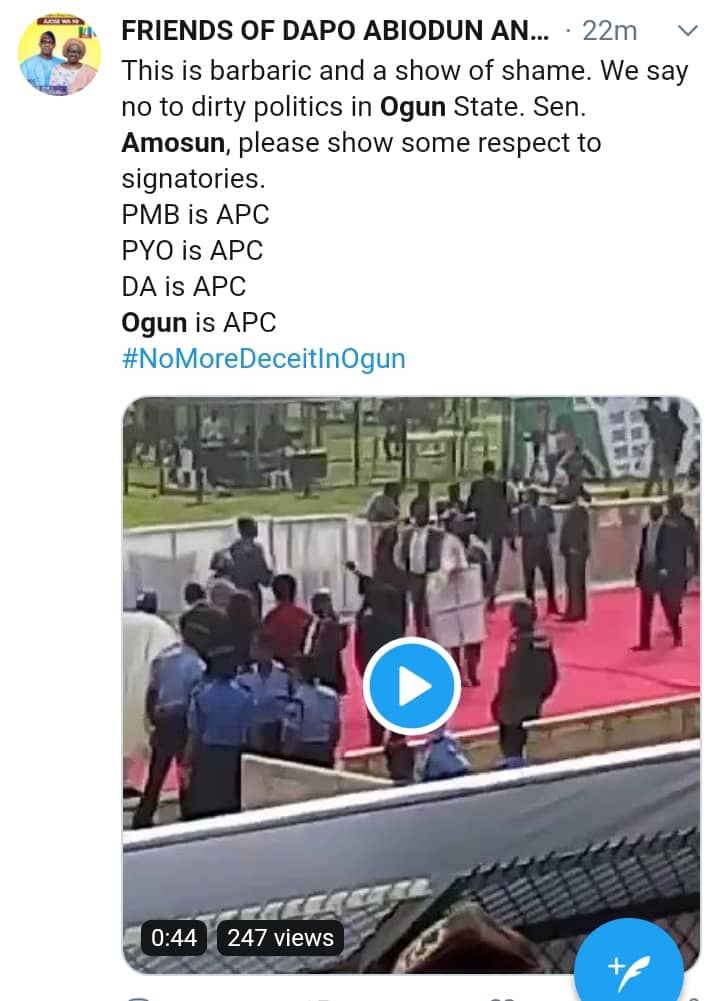Click the "DA is APC" text line
This screenshot has width=720, height=1001.
pyautogui.click(x=183, y=286)
